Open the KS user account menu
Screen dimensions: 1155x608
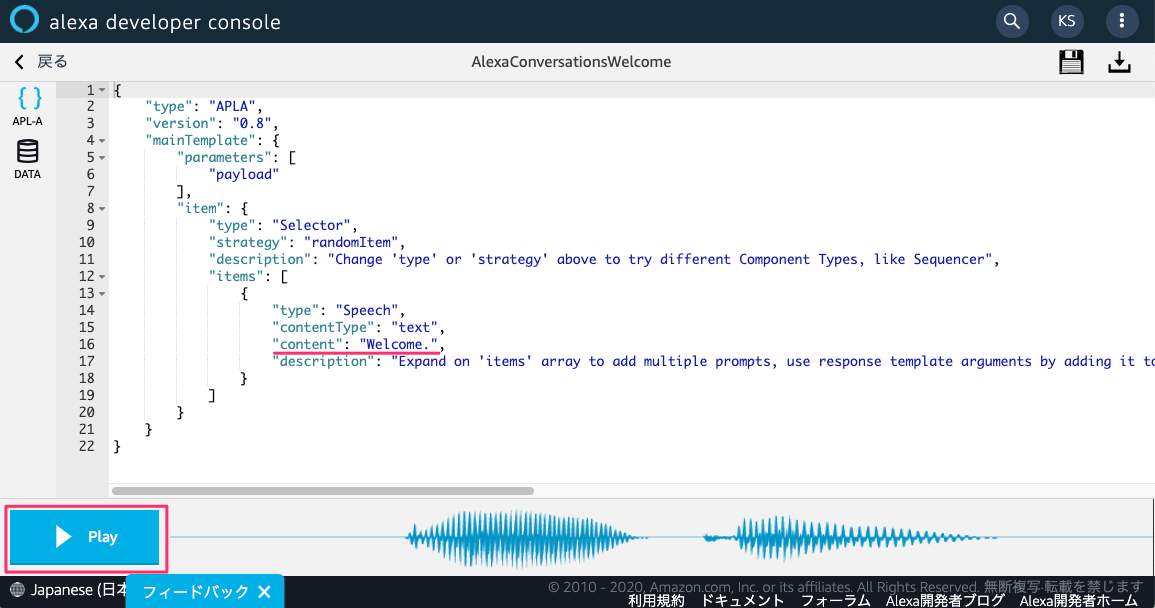pos(1067,21)
